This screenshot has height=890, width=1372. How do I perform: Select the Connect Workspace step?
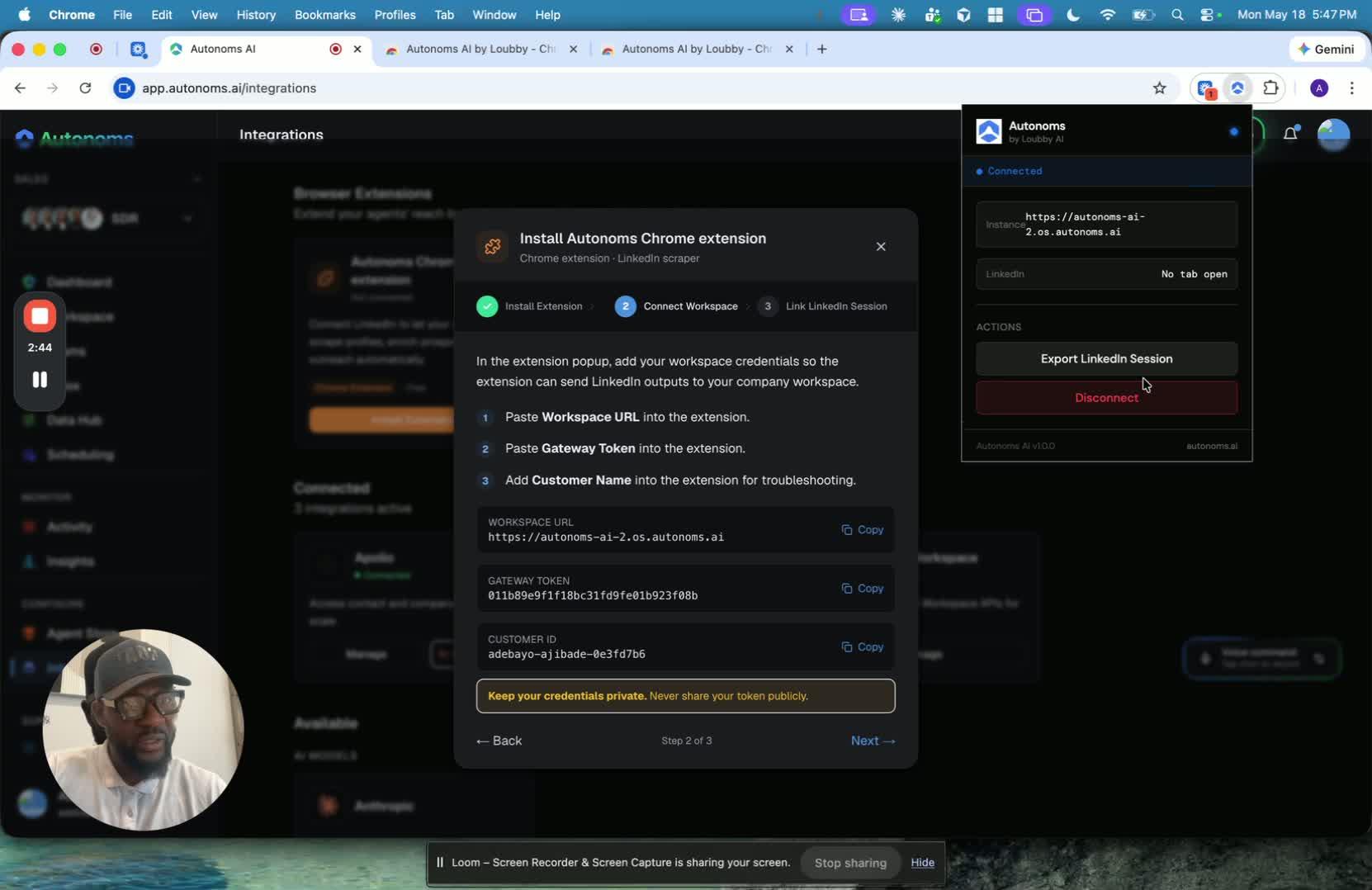click(x=676, y=306)
